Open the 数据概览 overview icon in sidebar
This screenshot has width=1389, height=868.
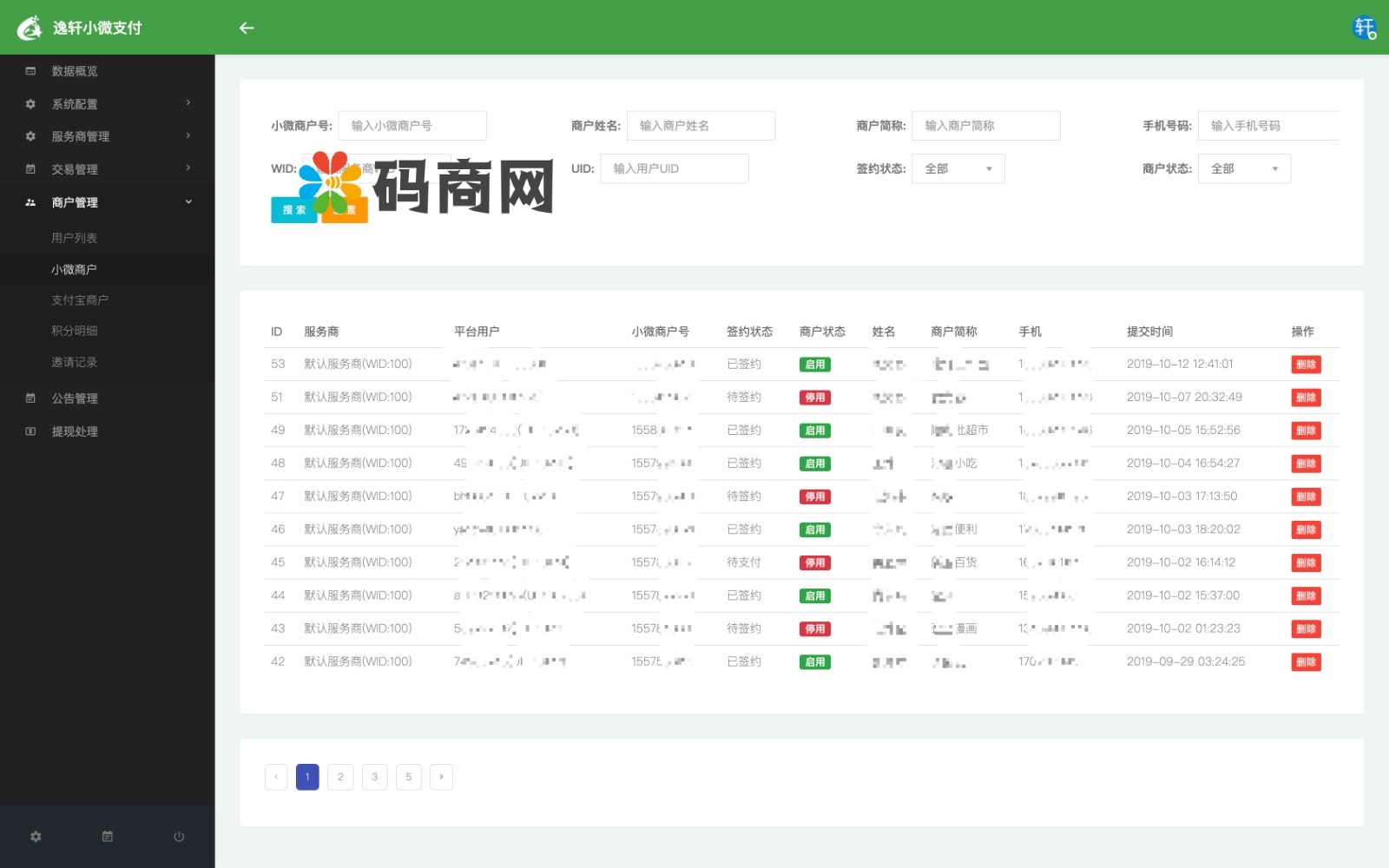[31, 70]
